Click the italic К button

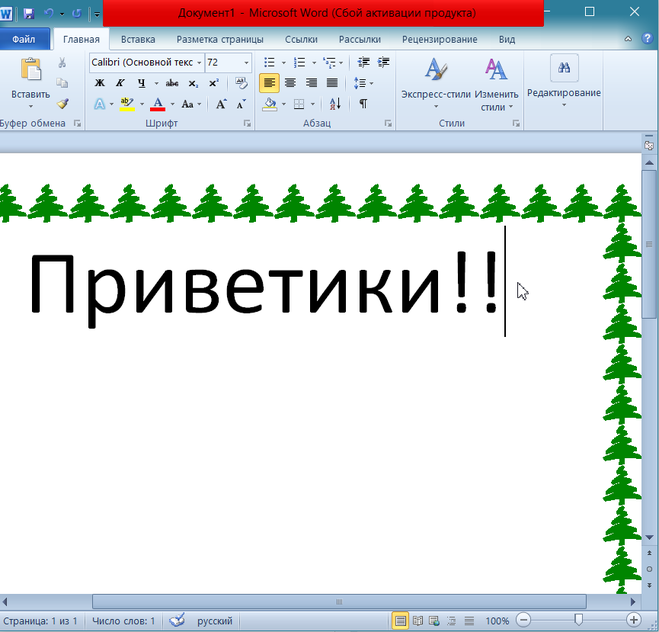point(120,83)
